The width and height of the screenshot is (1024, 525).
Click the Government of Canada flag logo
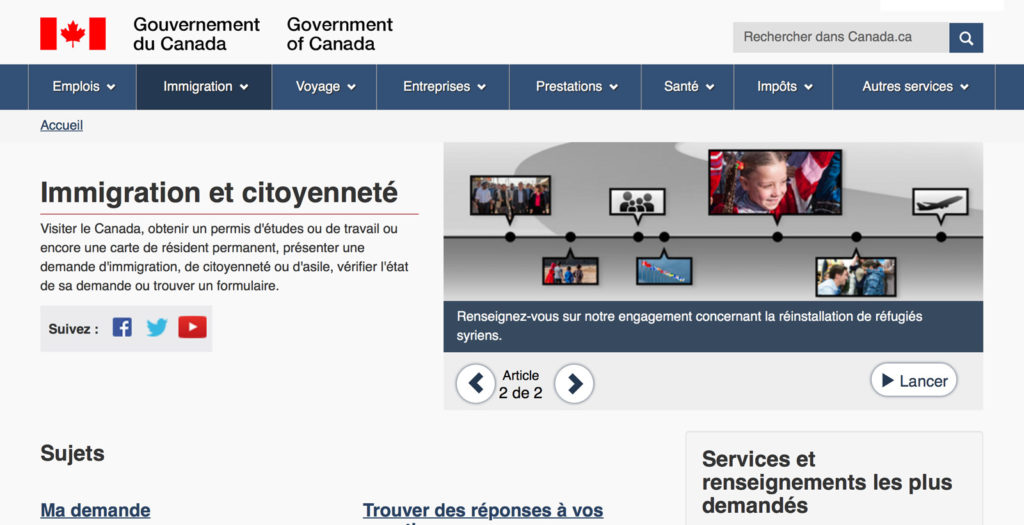(73, 33)
